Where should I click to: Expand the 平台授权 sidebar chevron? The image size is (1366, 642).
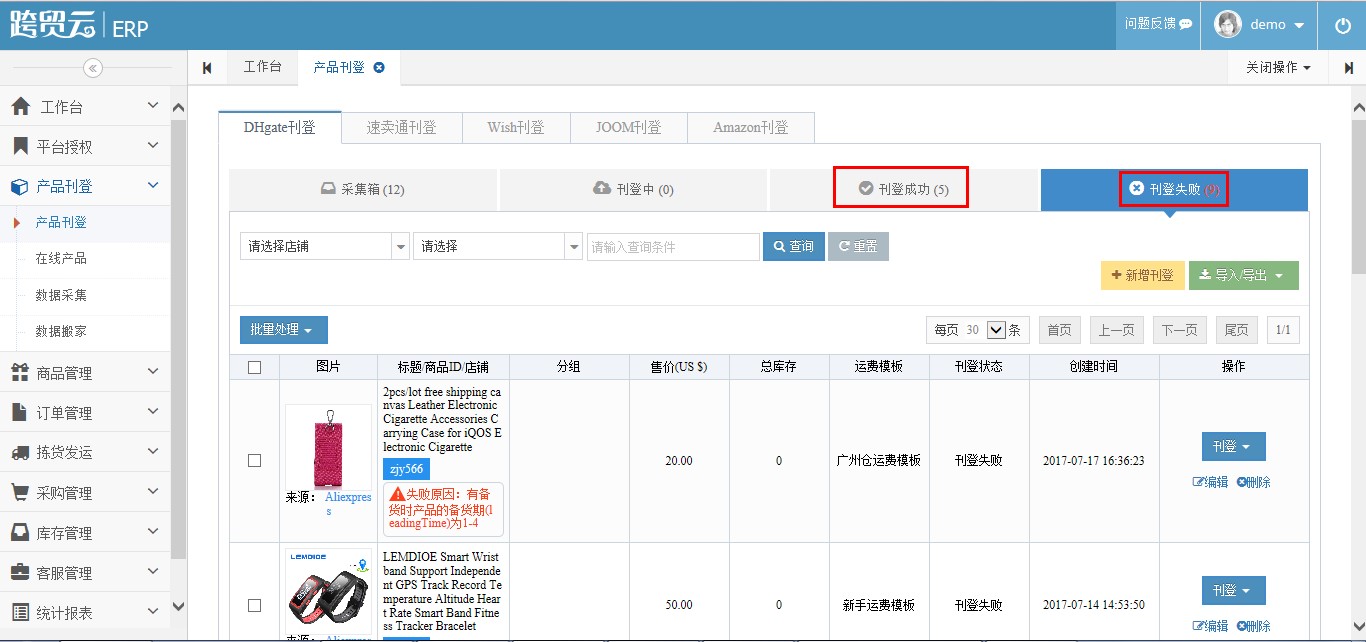point(153,146)
